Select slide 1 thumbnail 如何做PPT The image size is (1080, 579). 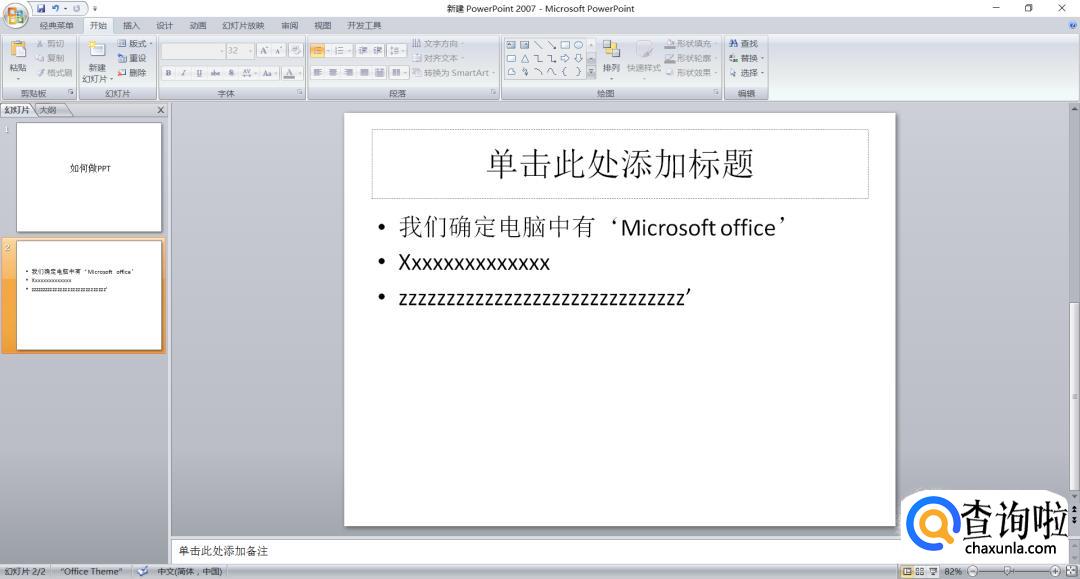pyautogui.click(x=89, y=177)
